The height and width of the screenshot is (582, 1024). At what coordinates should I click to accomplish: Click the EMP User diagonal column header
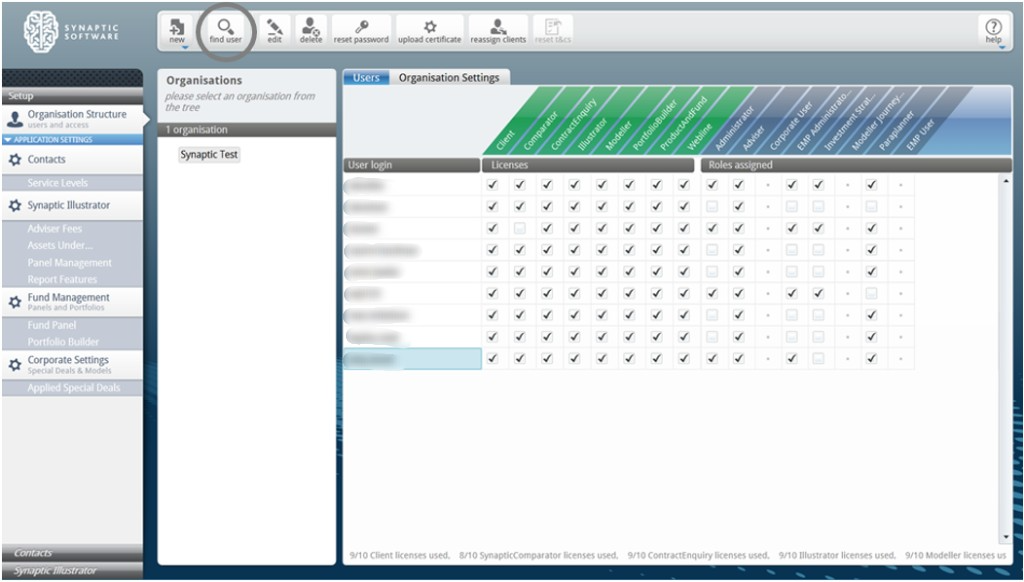pyautogui.click(x=920, y=135)
